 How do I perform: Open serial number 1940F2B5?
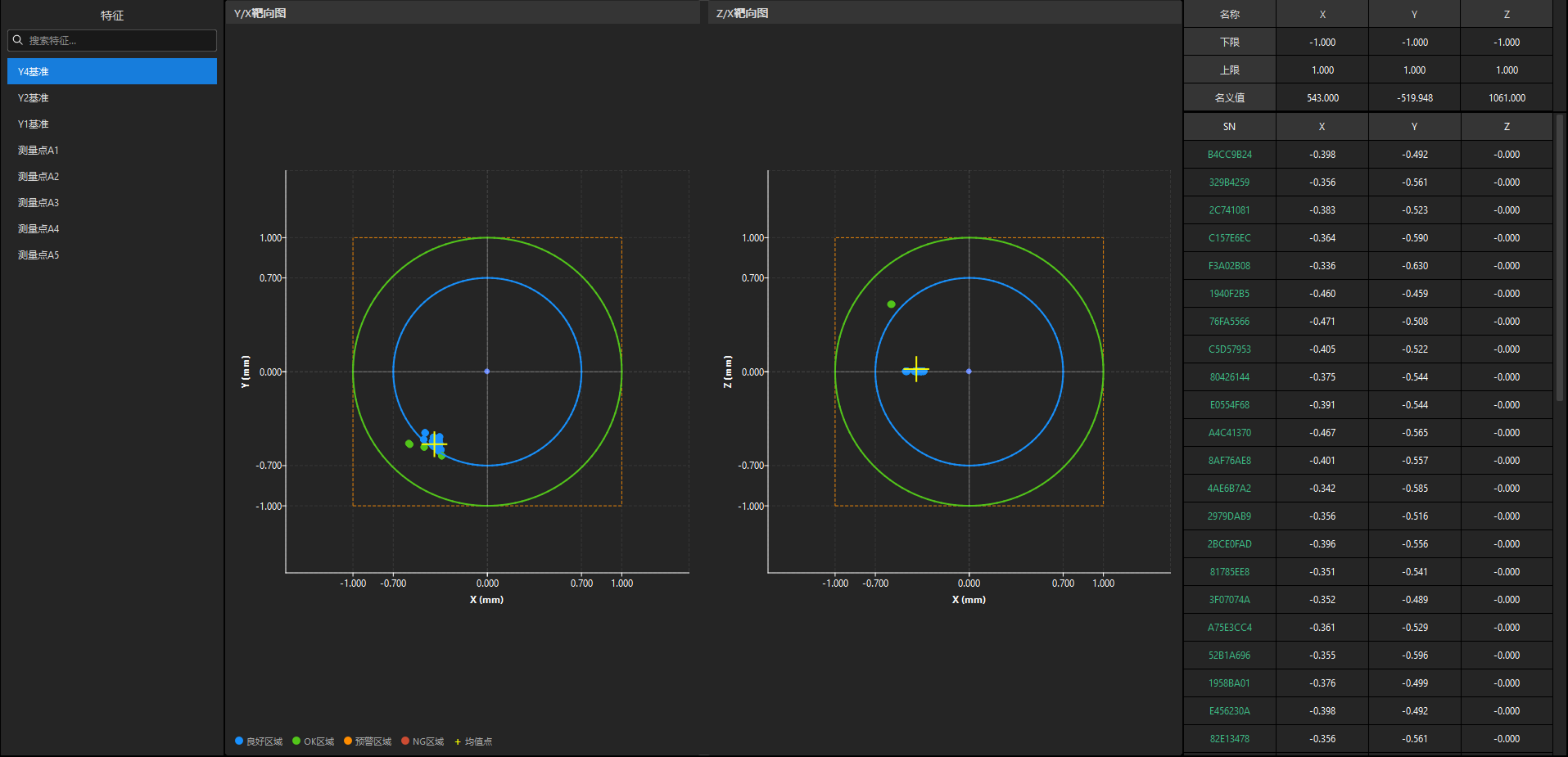(x=1229, y=294)
